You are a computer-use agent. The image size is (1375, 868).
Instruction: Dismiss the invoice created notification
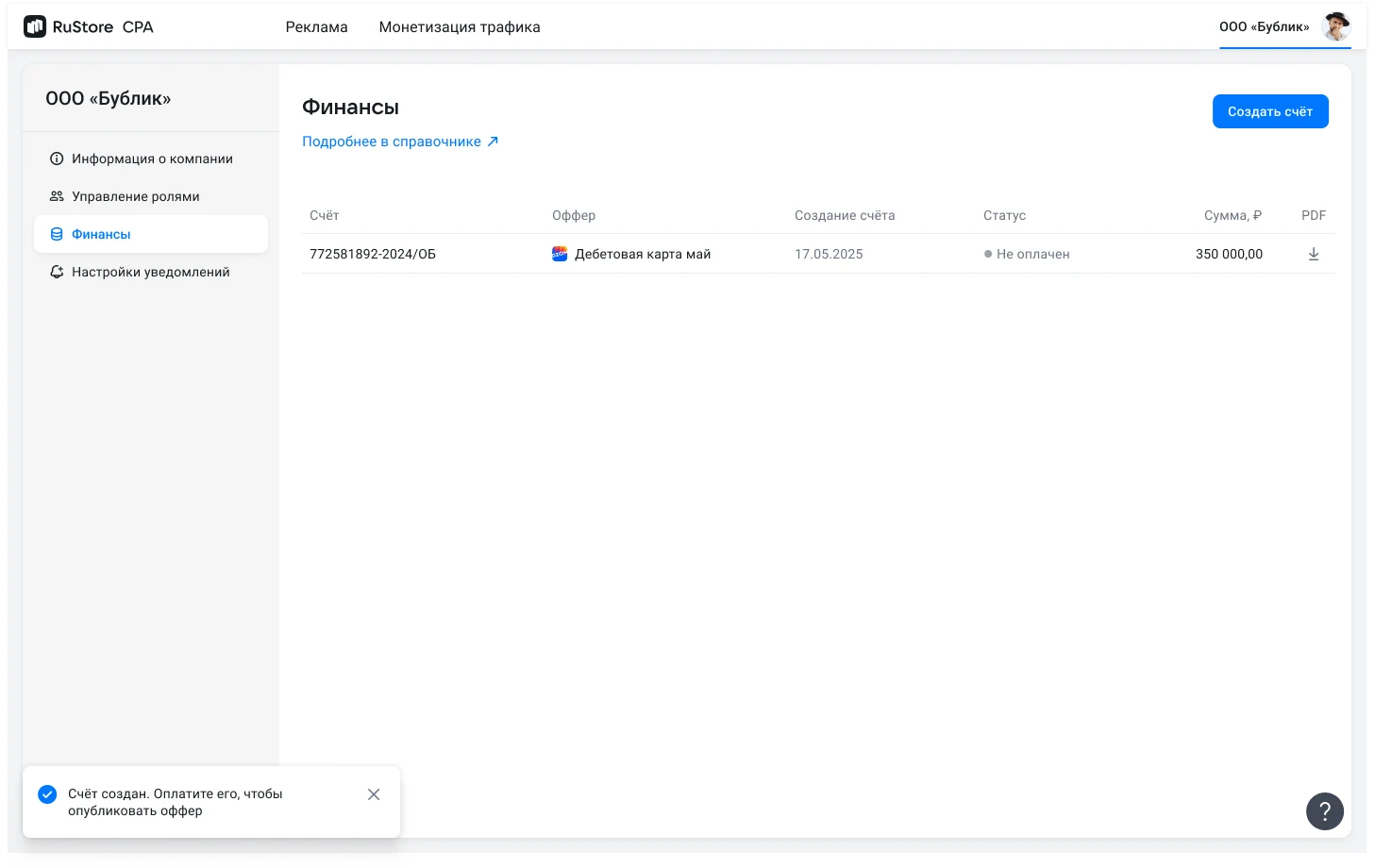tap(374, 794)
